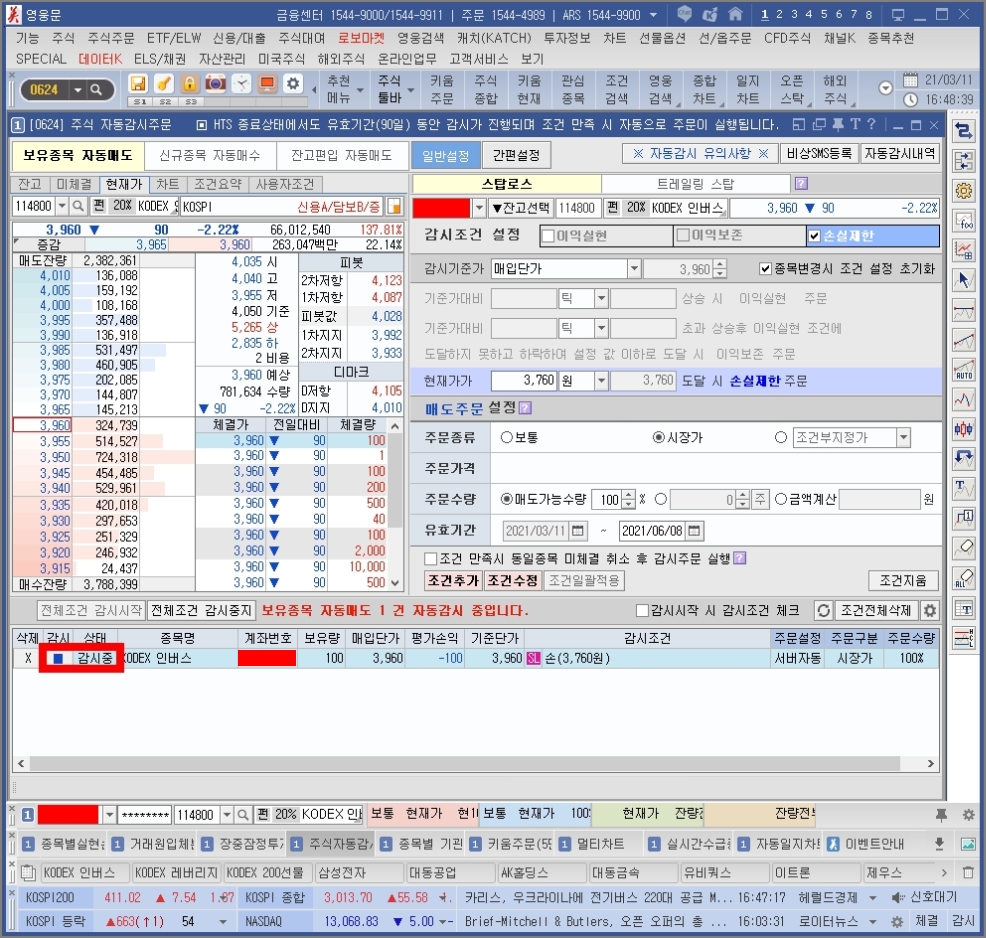Click the purple help icon beside 트레일링 스탑
986x938 pixels.
pyautogui.click(x=800, y=184)
